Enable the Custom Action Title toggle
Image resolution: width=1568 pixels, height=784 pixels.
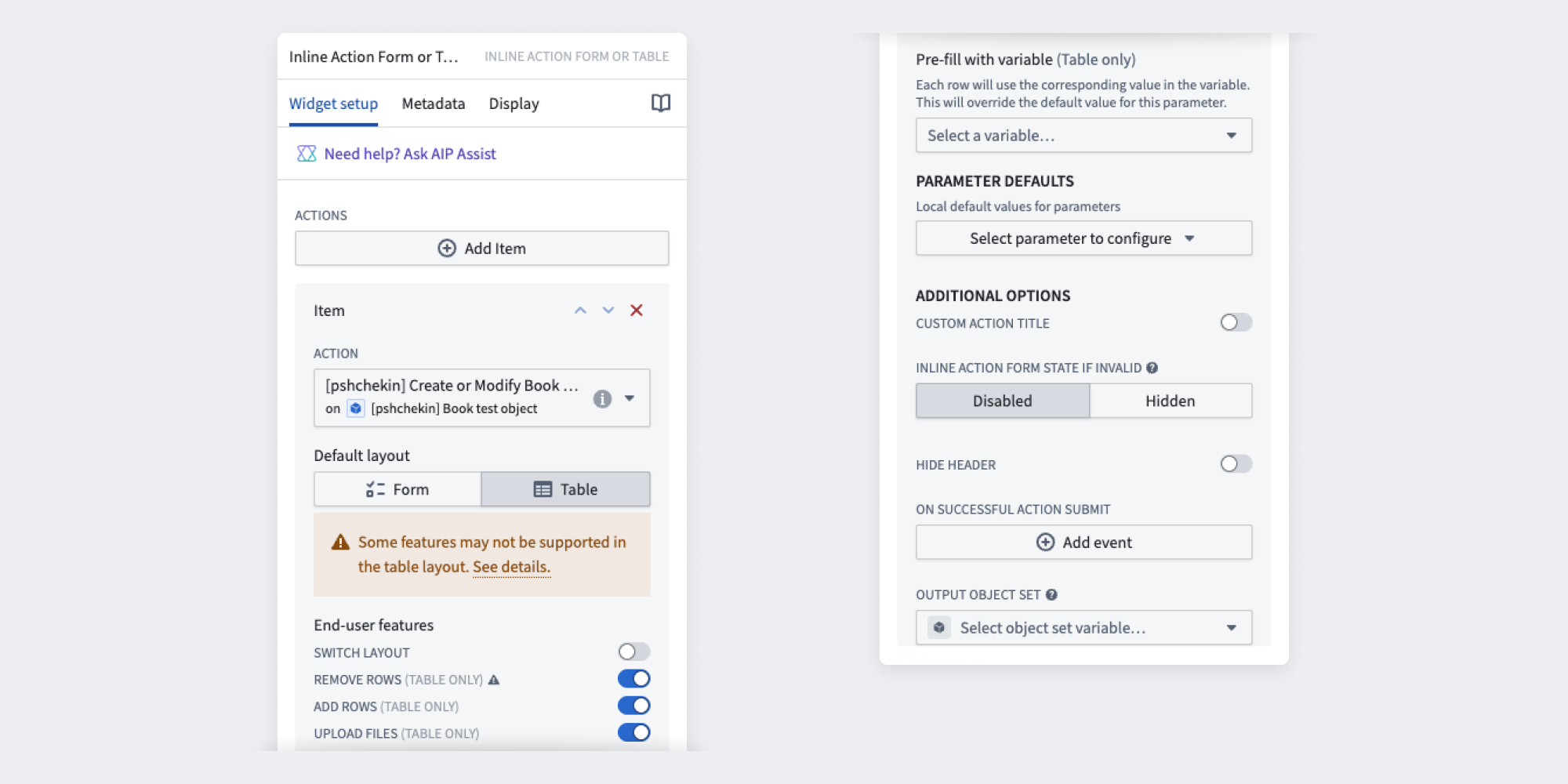[x=1235, y=322]
